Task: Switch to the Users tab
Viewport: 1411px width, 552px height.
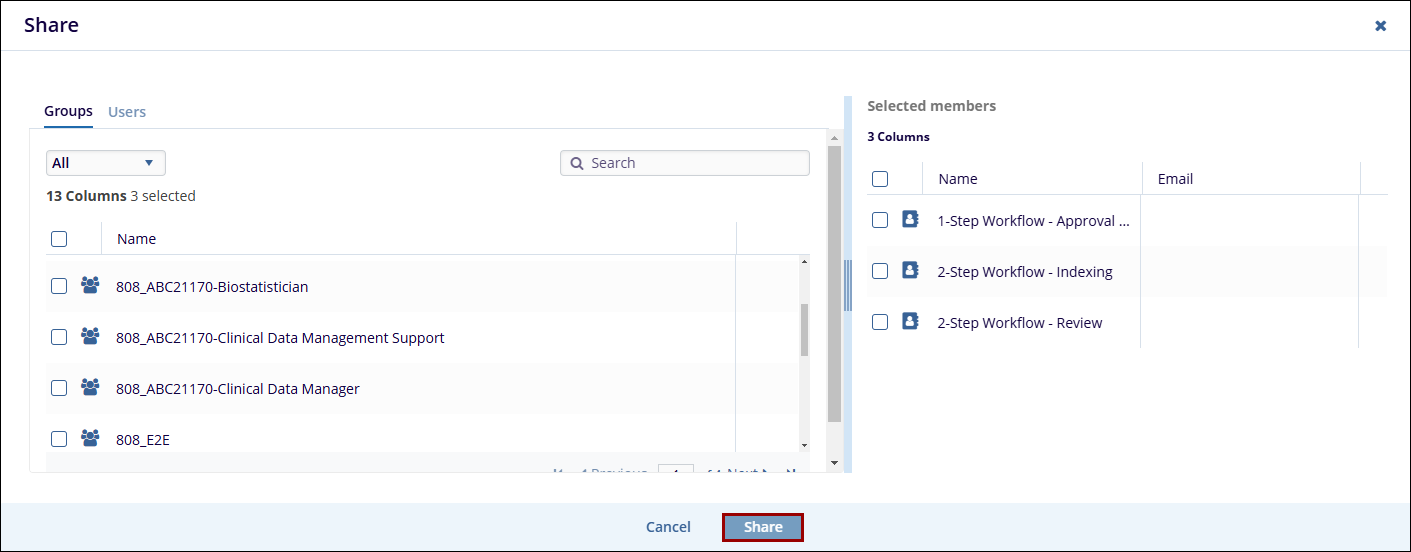Action: (x=127, y=112)
